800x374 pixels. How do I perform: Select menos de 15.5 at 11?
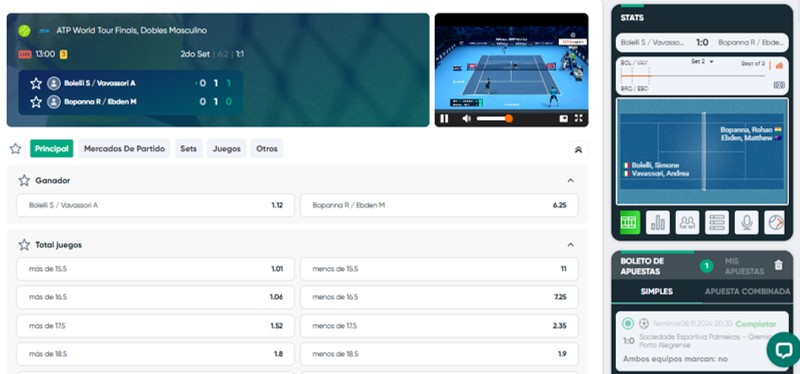439,269
